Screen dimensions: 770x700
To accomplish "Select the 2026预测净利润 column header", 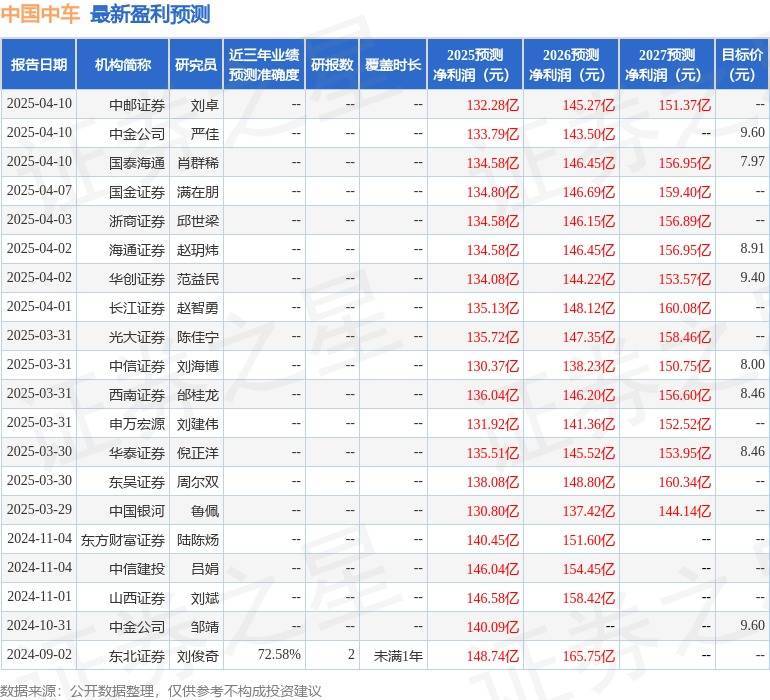I will 571,64.
